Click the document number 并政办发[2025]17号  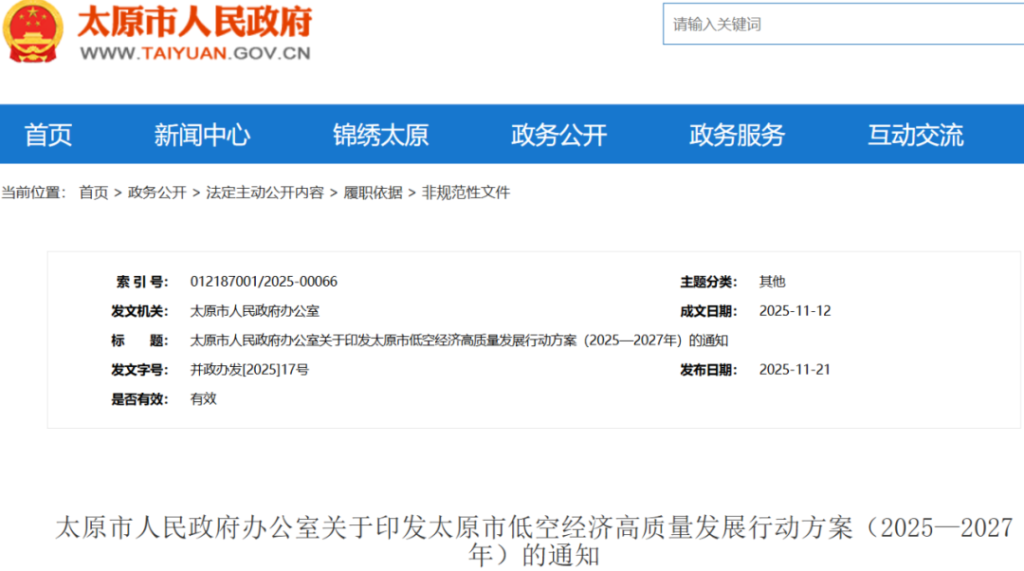(x=249, y=370)
